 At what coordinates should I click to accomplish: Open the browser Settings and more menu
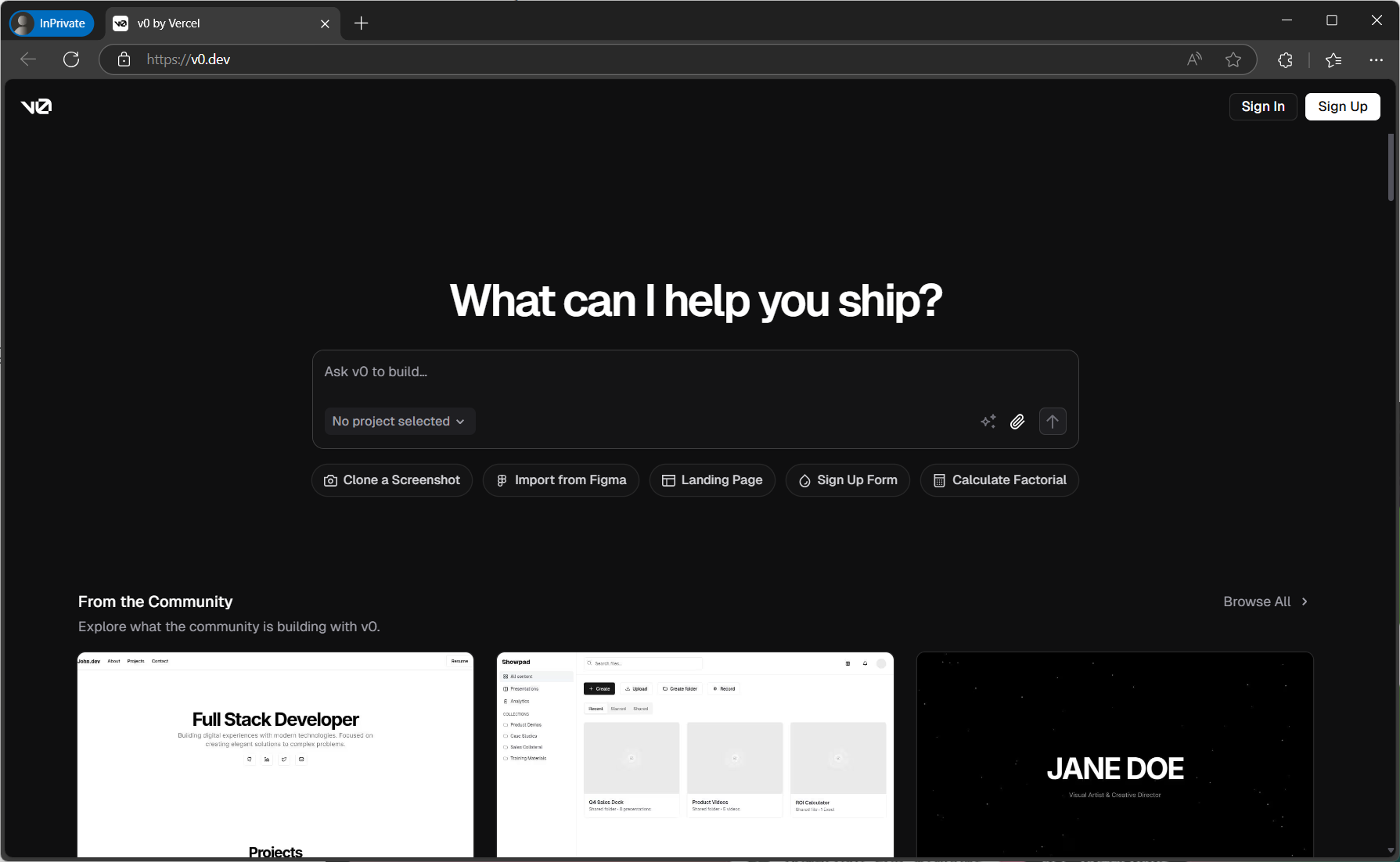point(1376,59)
